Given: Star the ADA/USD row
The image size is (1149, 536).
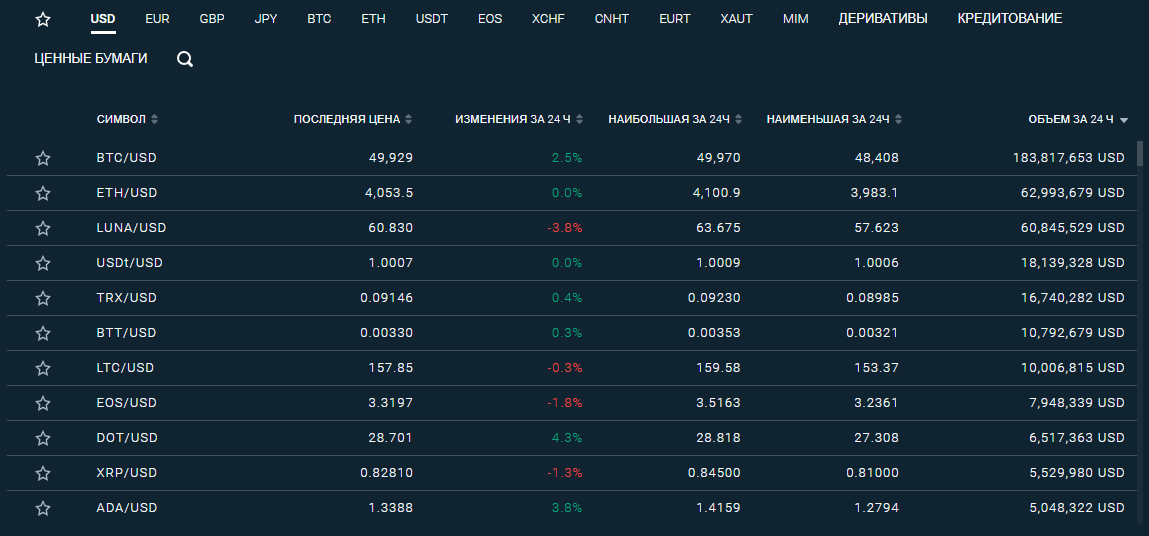Looking at the screenshot, I should 43,508.
